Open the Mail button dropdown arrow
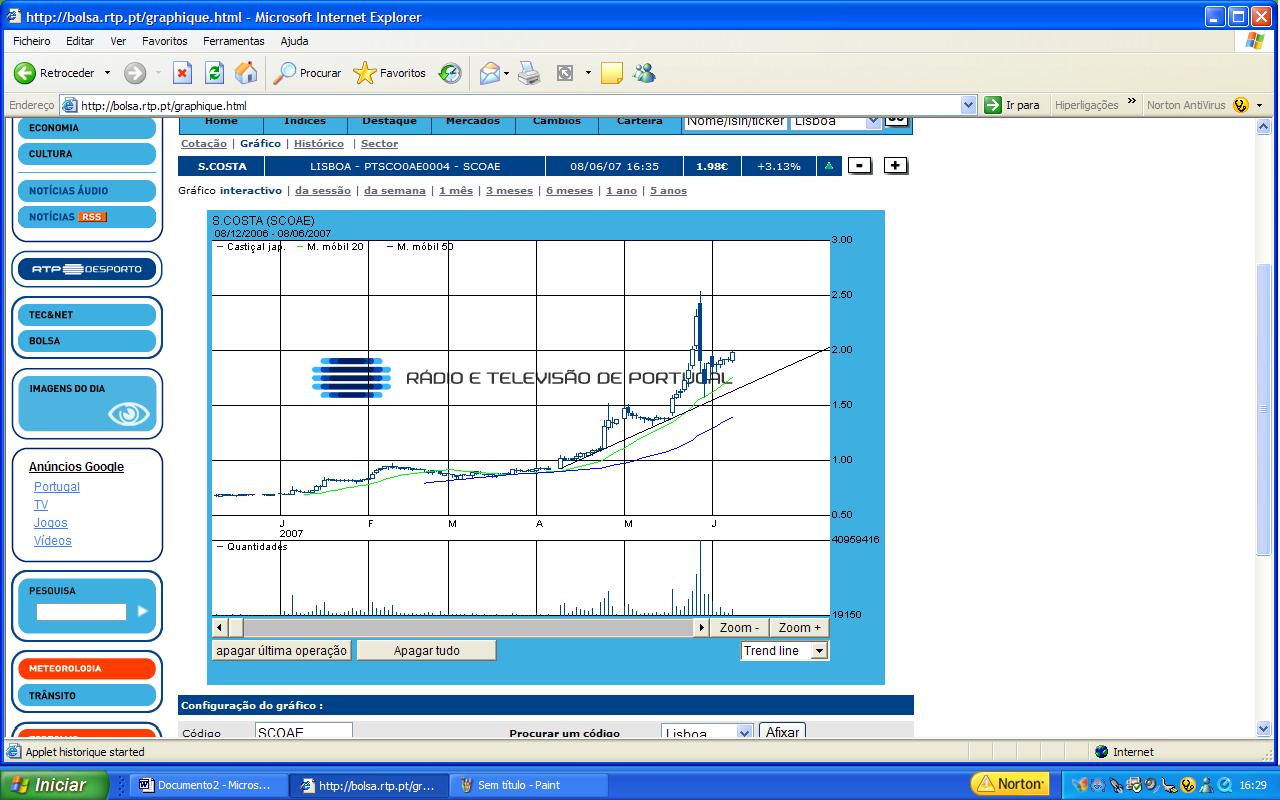Screen dimensions: 1280x800 pyautogui.click(x=507, y=73)
